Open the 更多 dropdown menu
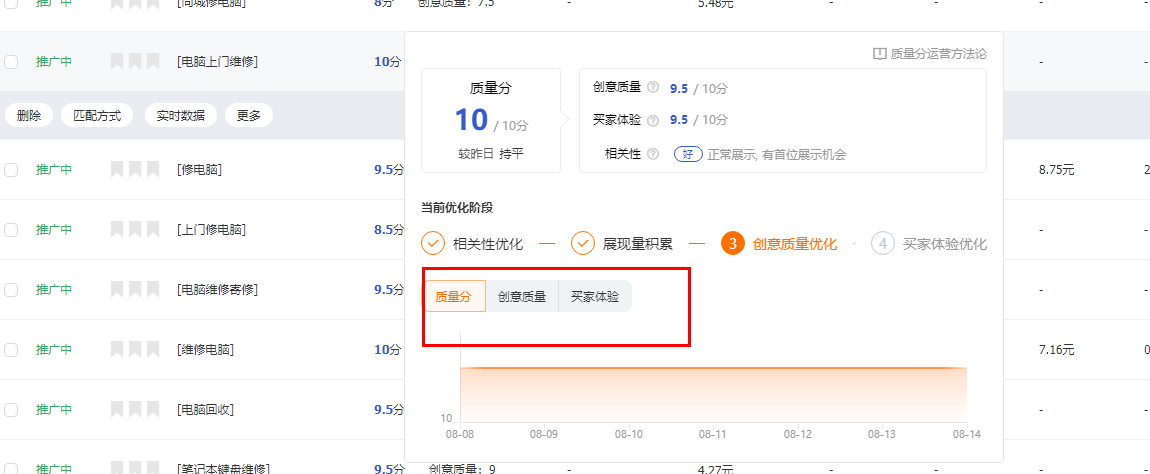The height and width of the screenshot is (474, 1150). click(x=249, y=116)
